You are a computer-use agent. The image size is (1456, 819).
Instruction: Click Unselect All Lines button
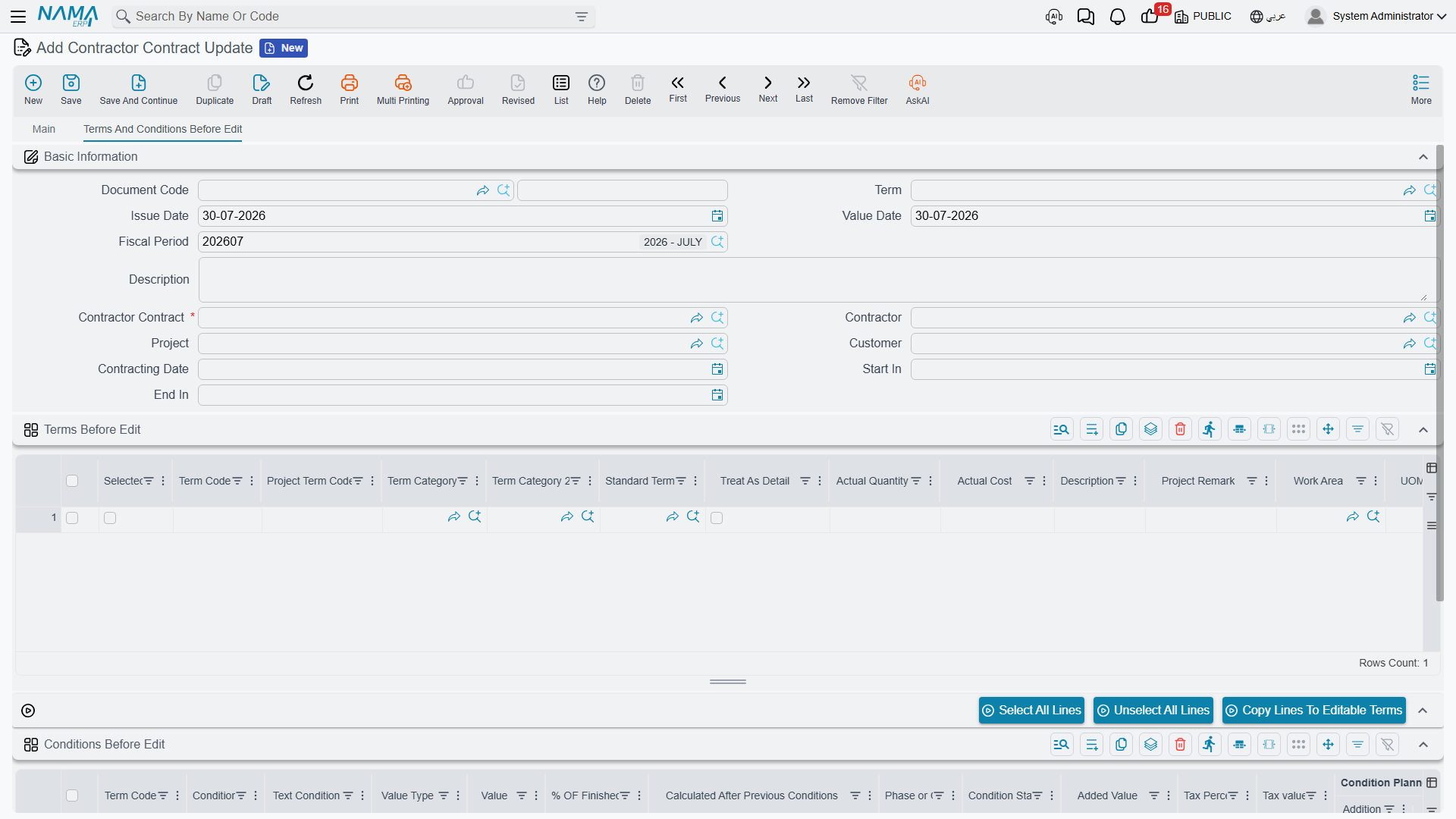(1153, 711)
